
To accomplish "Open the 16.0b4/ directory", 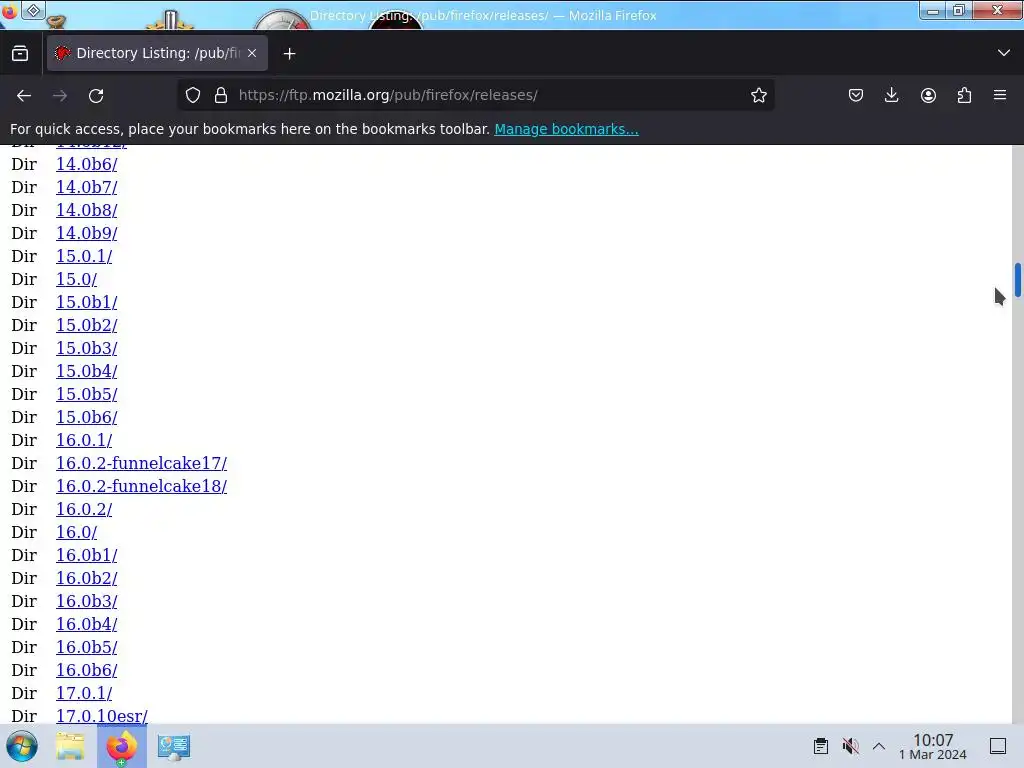I will coord(86,624).
